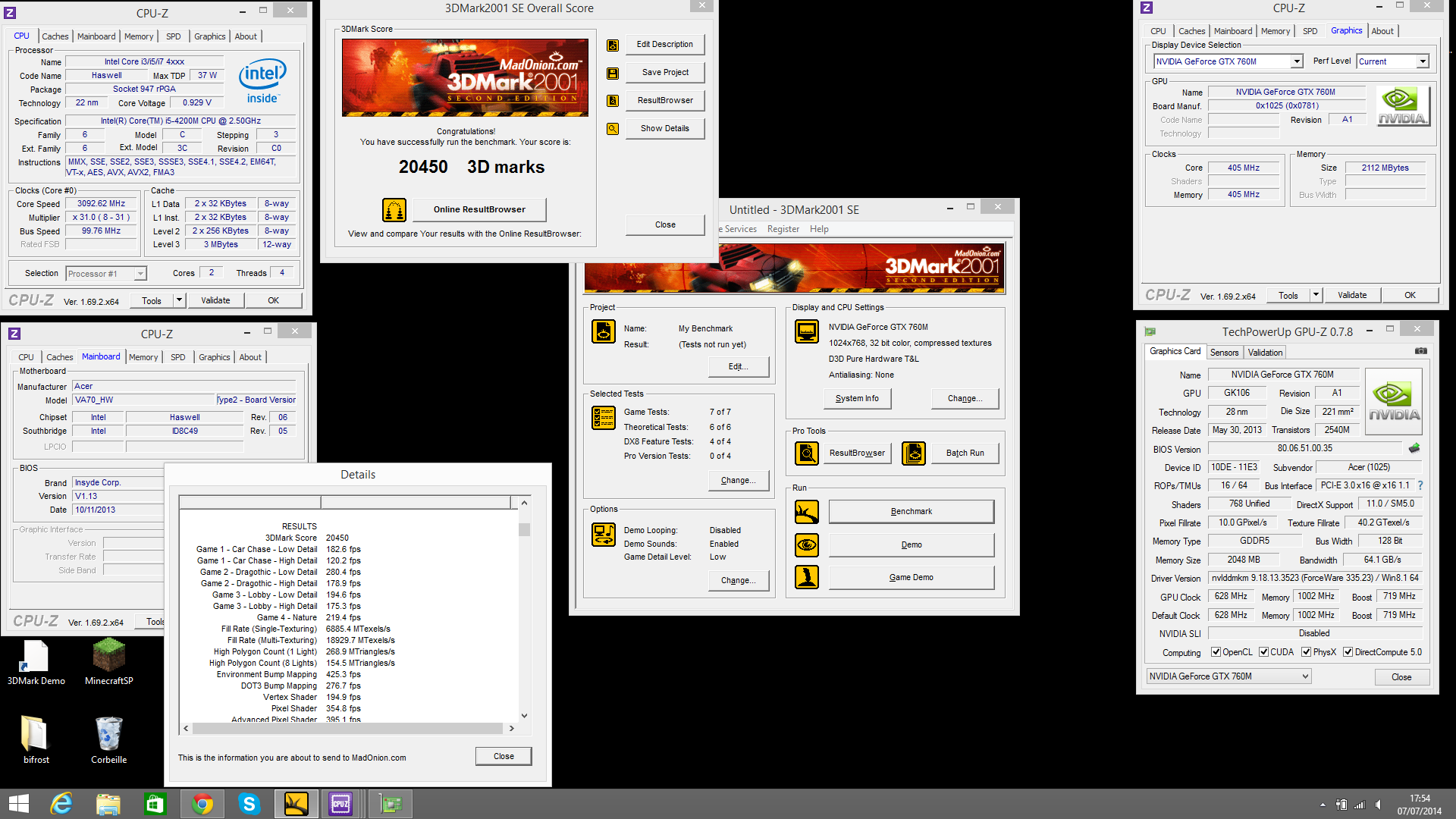The height and width of the screenshot is (819, 1456).
Task: Click the ResultBrowser icon in score window
Action: 613,101
